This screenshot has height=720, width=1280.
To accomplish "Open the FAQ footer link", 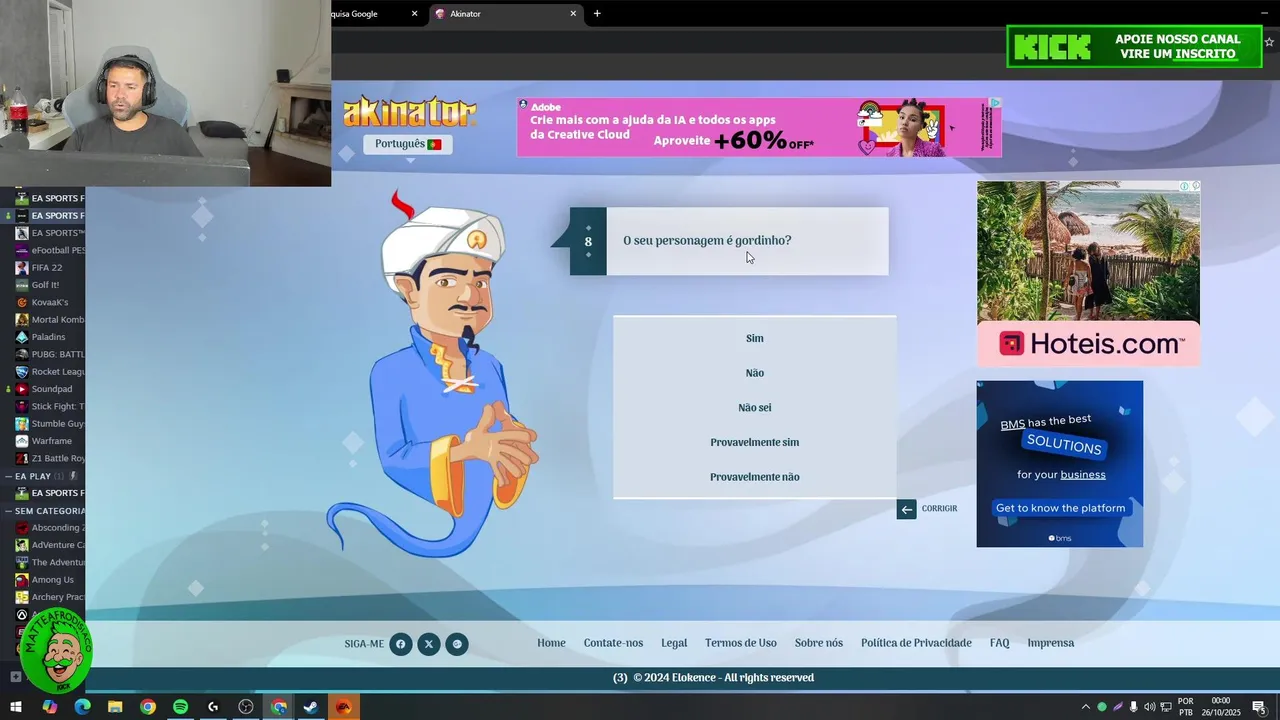I will click(1000, 644).
